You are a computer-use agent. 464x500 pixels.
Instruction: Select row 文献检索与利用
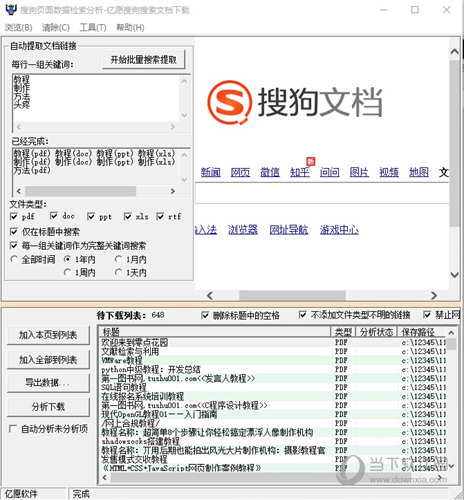273,351
